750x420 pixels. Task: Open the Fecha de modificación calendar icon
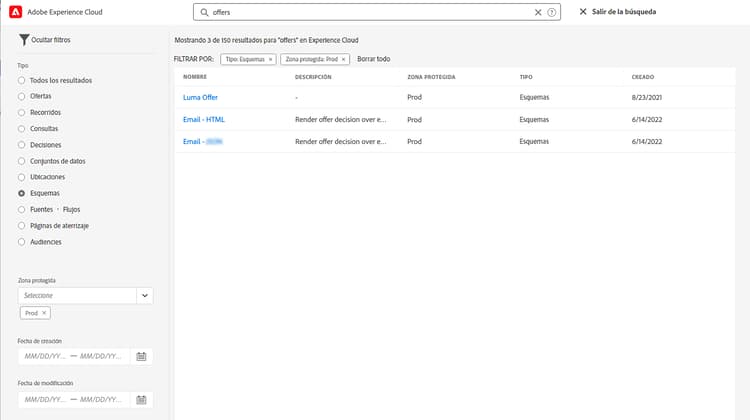pyautogui.click(x=141, y=400)
